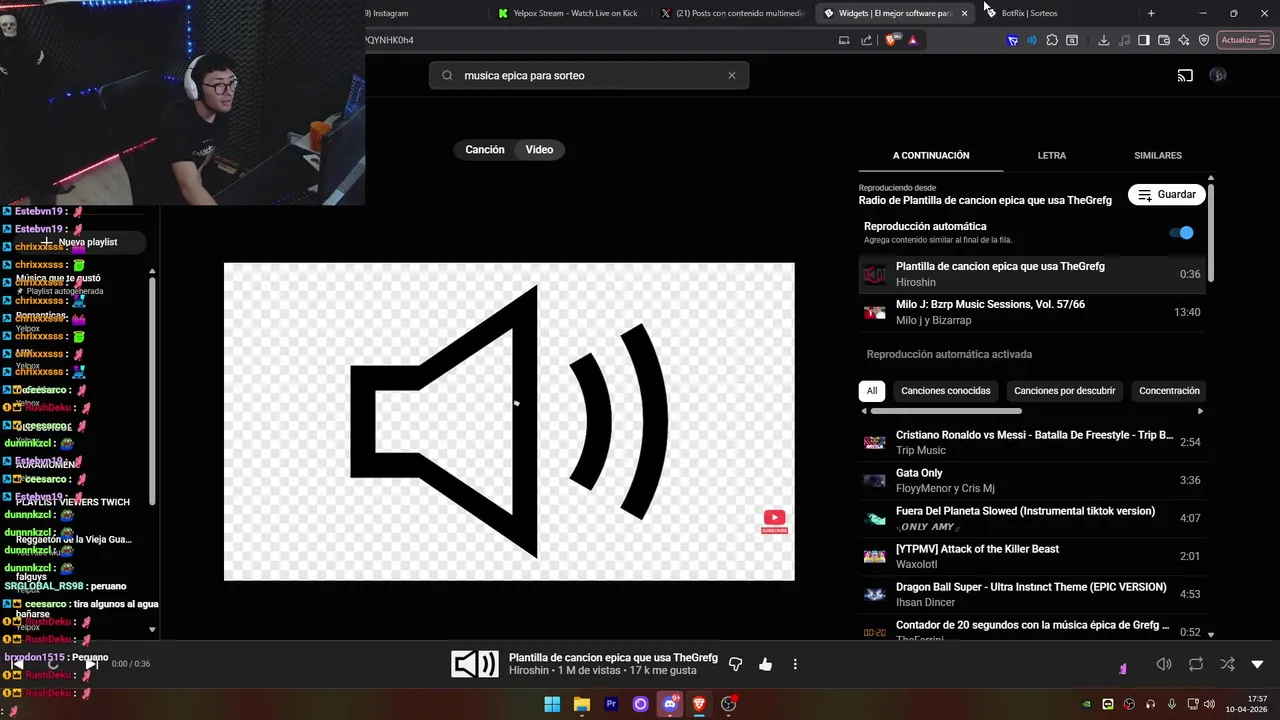Image resolution: width=1280 pixels, height=720 pixels.
Task: Select the Canciones conocidas chip
Action: click(x=946, y=391)
